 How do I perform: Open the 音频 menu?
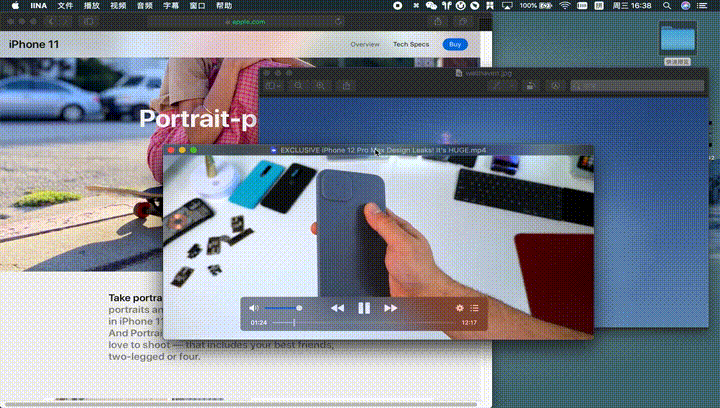pos(145,6)
